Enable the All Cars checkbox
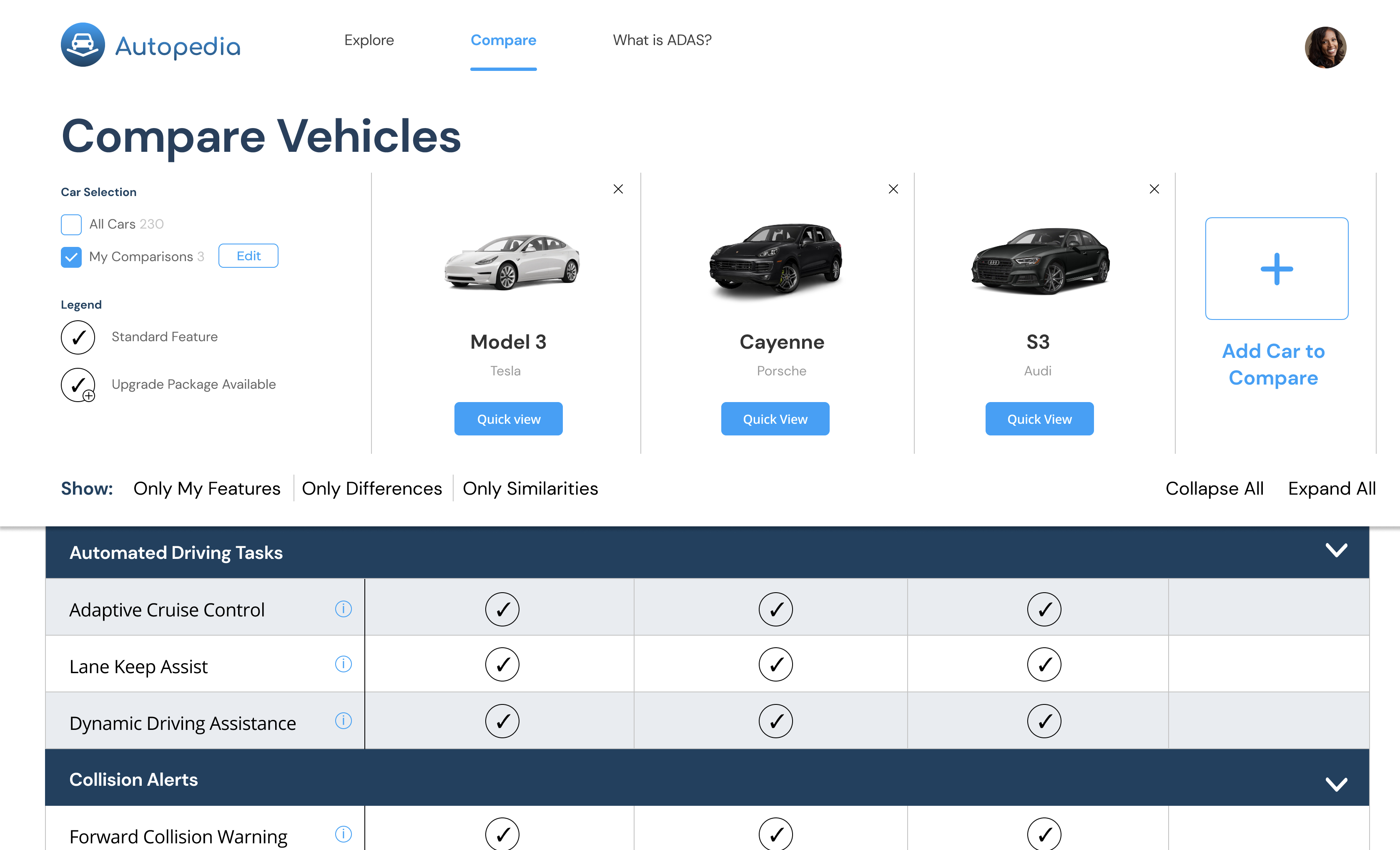The height and width of the screenshot is (850, 1400). click(x=71, y=224)
